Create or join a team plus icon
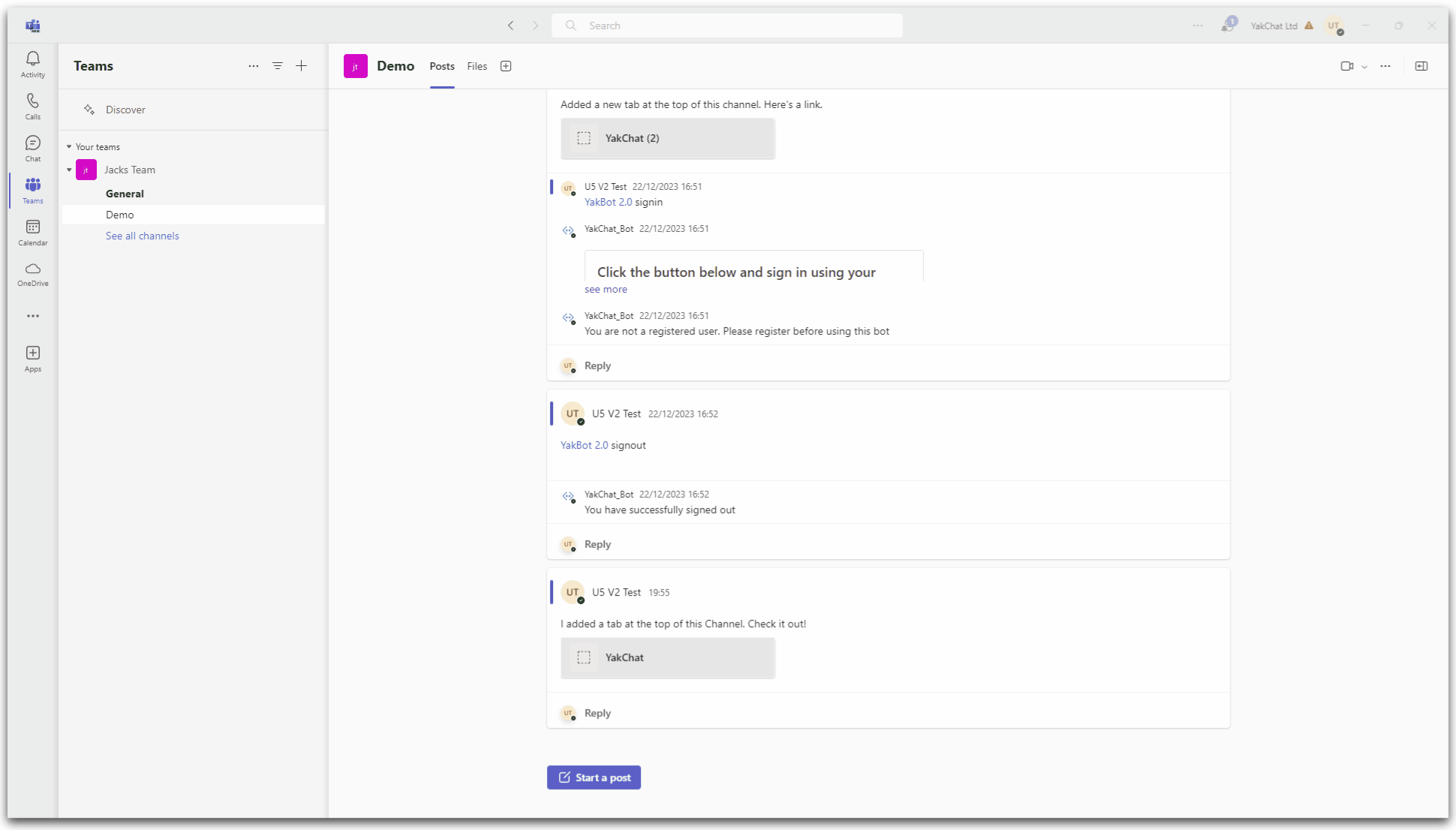The width and height of the screenshot is (1456, 830). tap(302, 66)
